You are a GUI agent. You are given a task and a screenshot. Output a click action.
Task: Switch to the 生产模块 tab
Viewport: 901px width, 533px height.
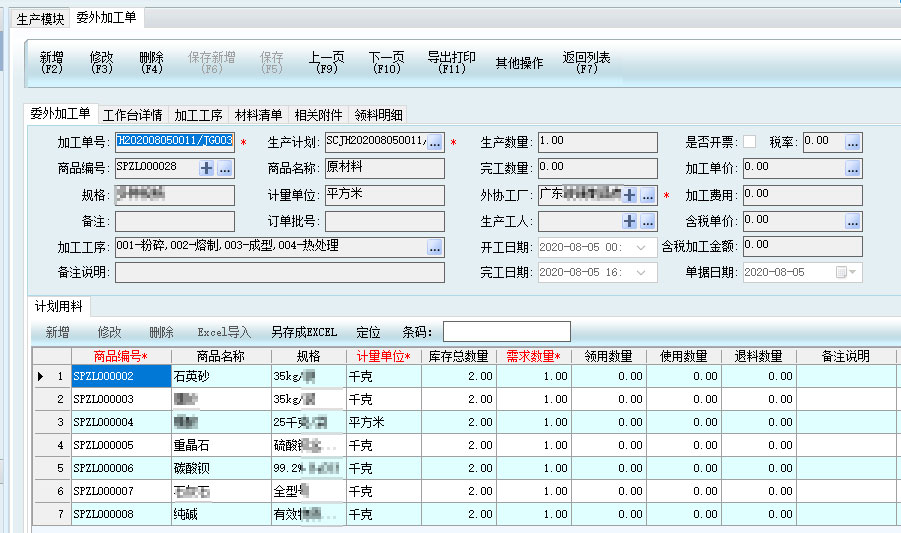40,19
